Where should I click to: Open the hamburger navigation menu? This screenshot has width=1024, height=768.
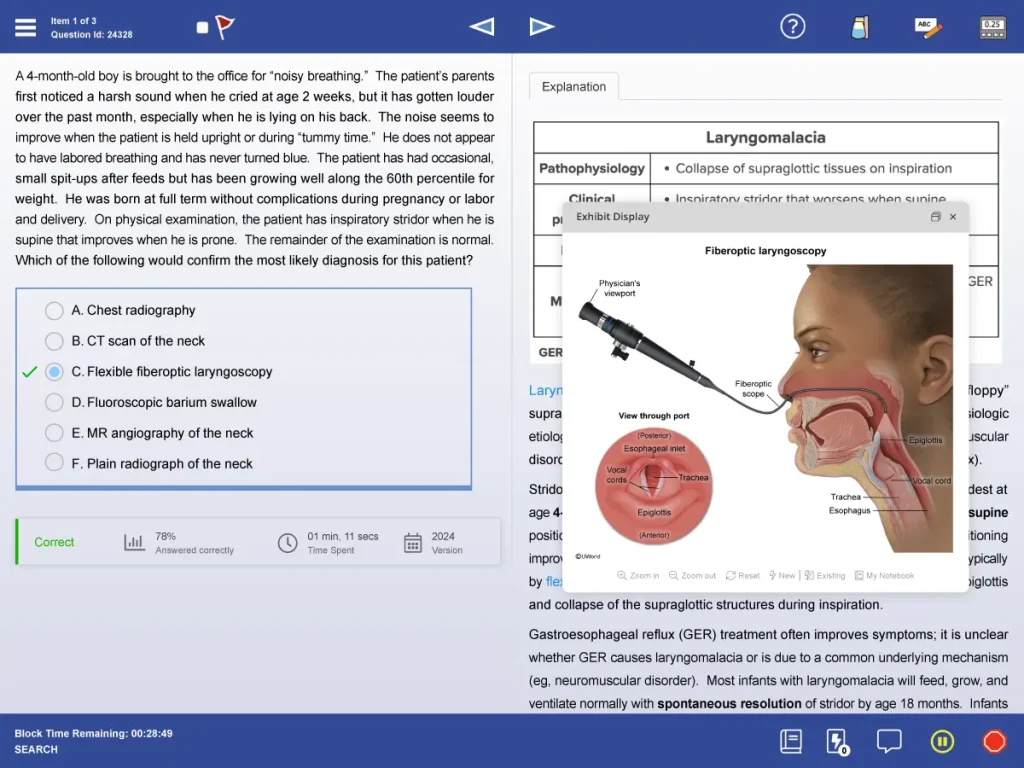tap(26, 27)
